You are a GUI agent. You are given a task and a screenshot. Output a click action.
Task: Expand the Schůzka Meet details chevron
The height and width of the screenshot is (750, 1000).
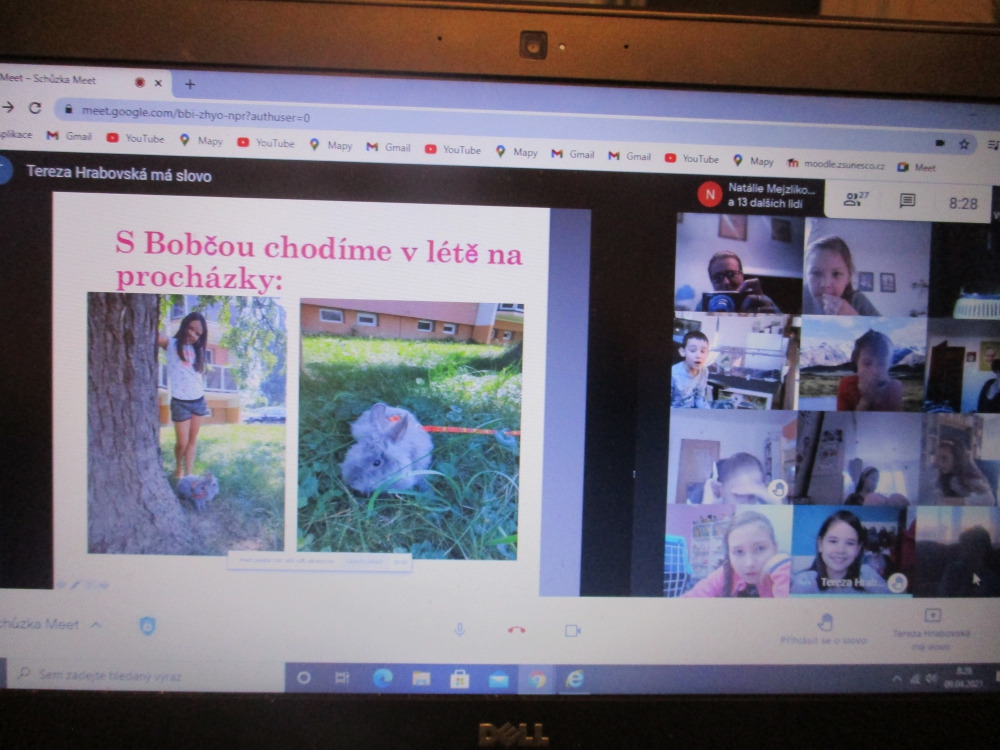tap(96, 624)
